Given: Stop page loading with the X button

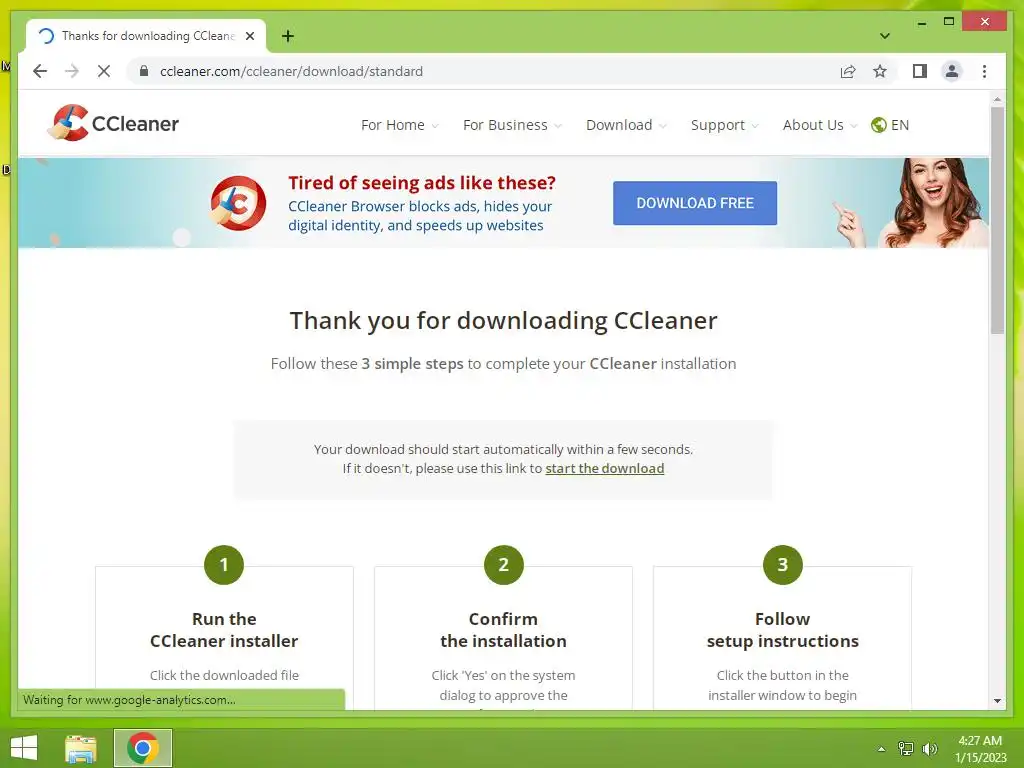Looking at the screenshot, I should click(x=104, y=71).
